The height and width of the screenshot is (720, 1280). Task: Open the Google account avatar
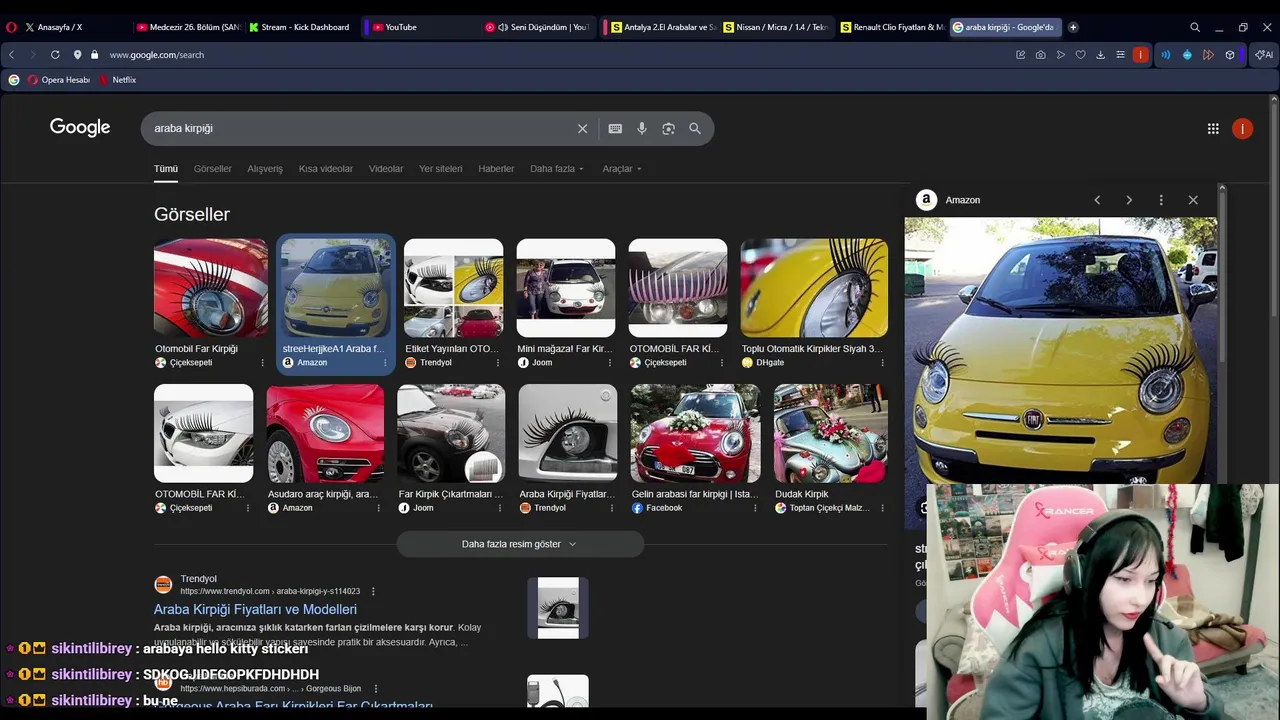coord(1242,128)
